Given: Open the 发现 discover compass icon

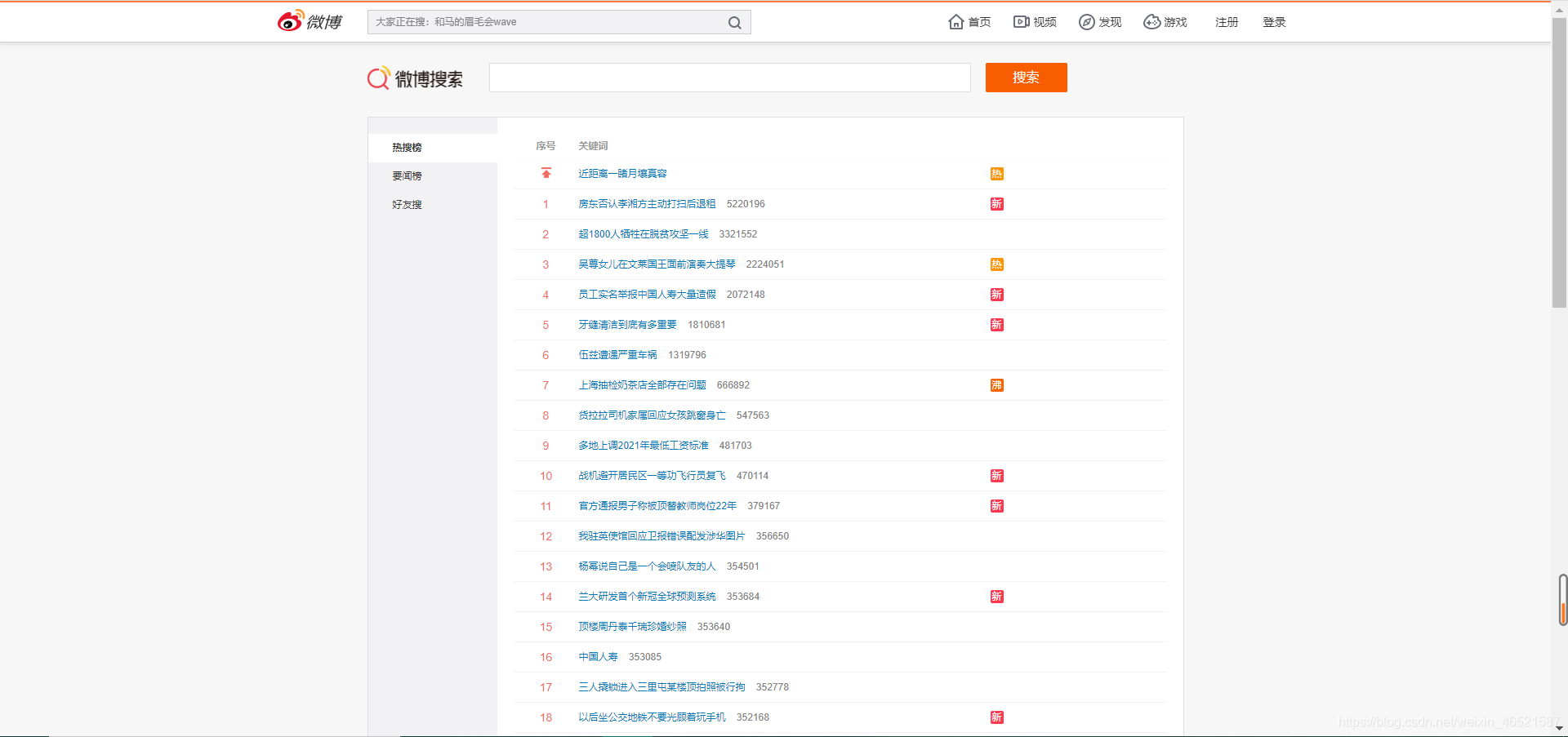Looking at the screenshot, I should tap(1086, 22).
